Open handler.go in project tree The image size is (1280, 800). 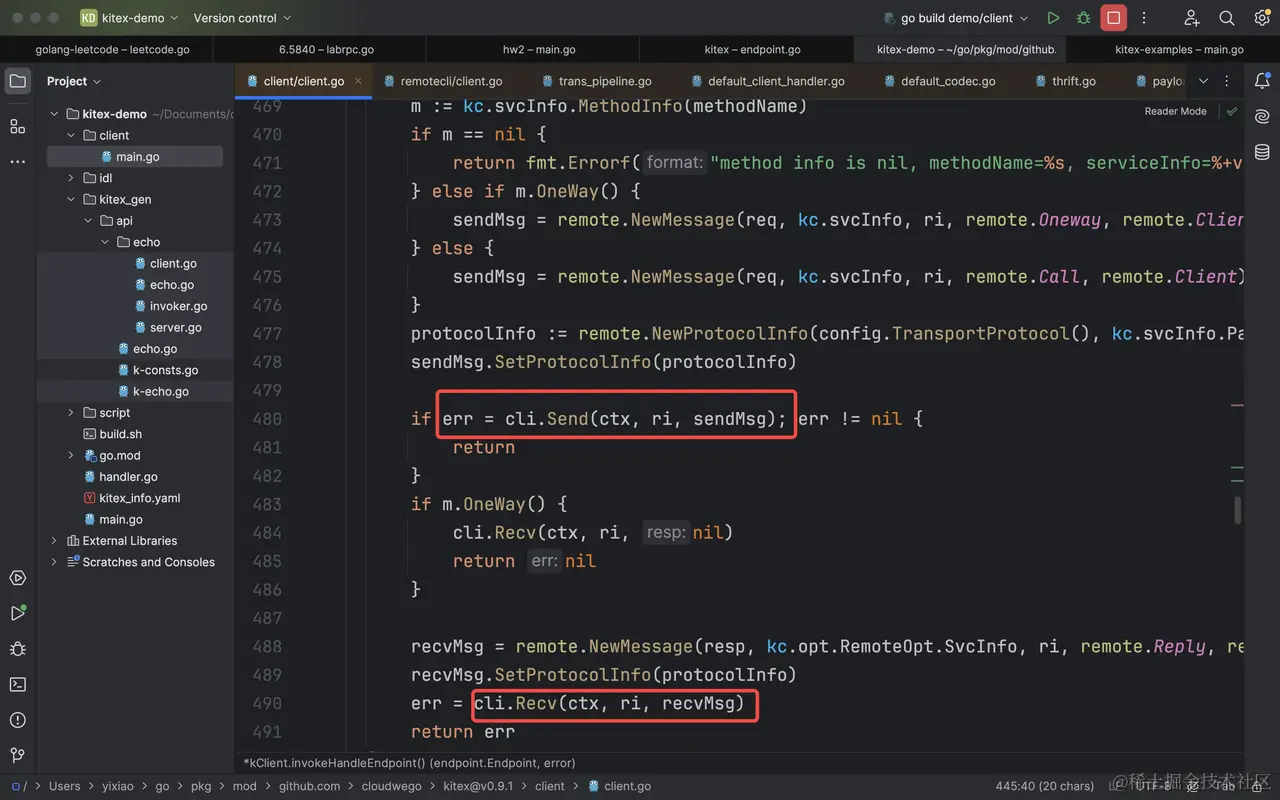128,477
